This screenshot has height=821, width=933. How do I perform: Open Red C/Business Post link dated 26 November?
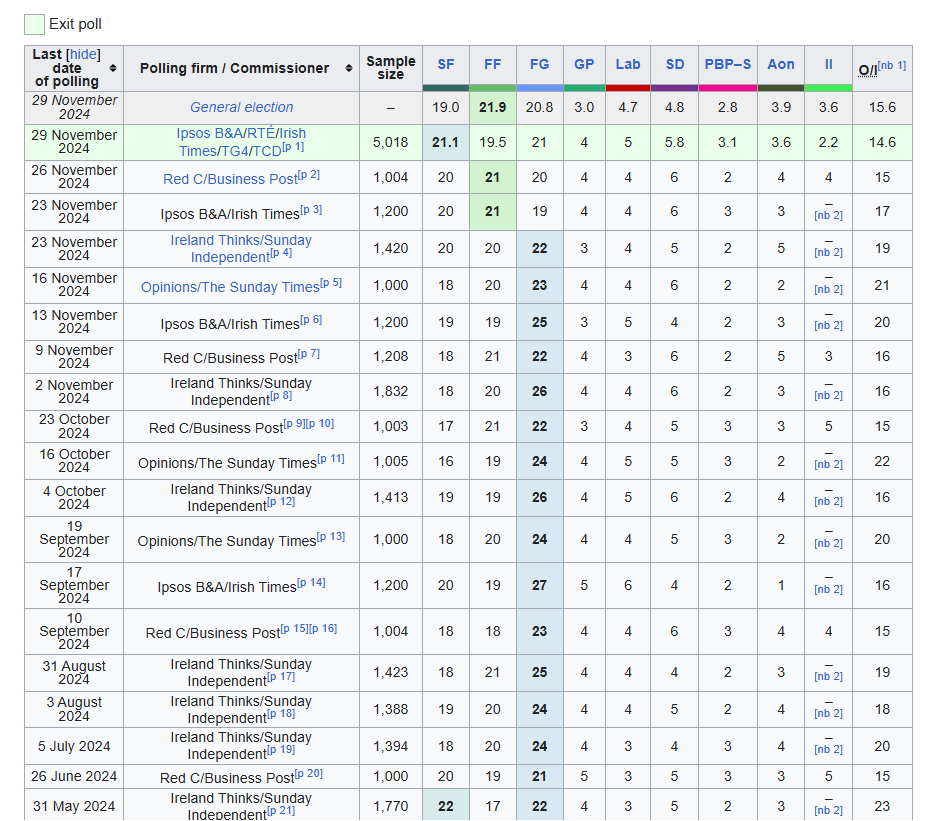230,179
